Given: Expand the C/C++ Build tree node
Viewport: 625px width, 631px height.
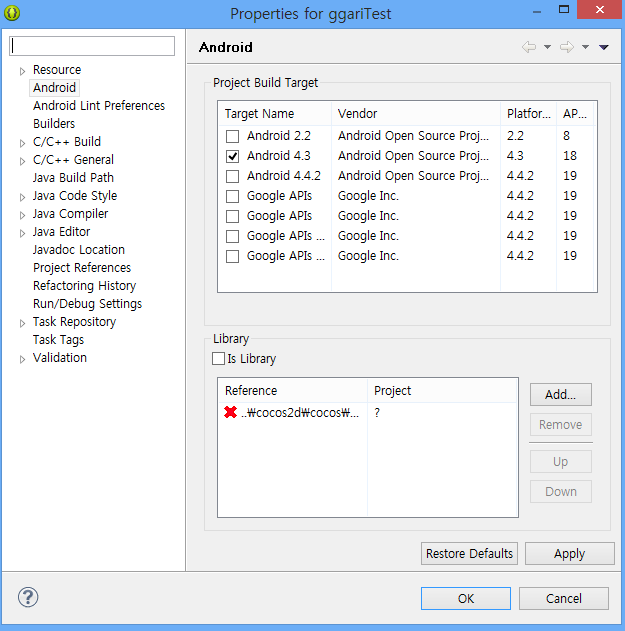Looking at the screenshot, I should 23,143.
